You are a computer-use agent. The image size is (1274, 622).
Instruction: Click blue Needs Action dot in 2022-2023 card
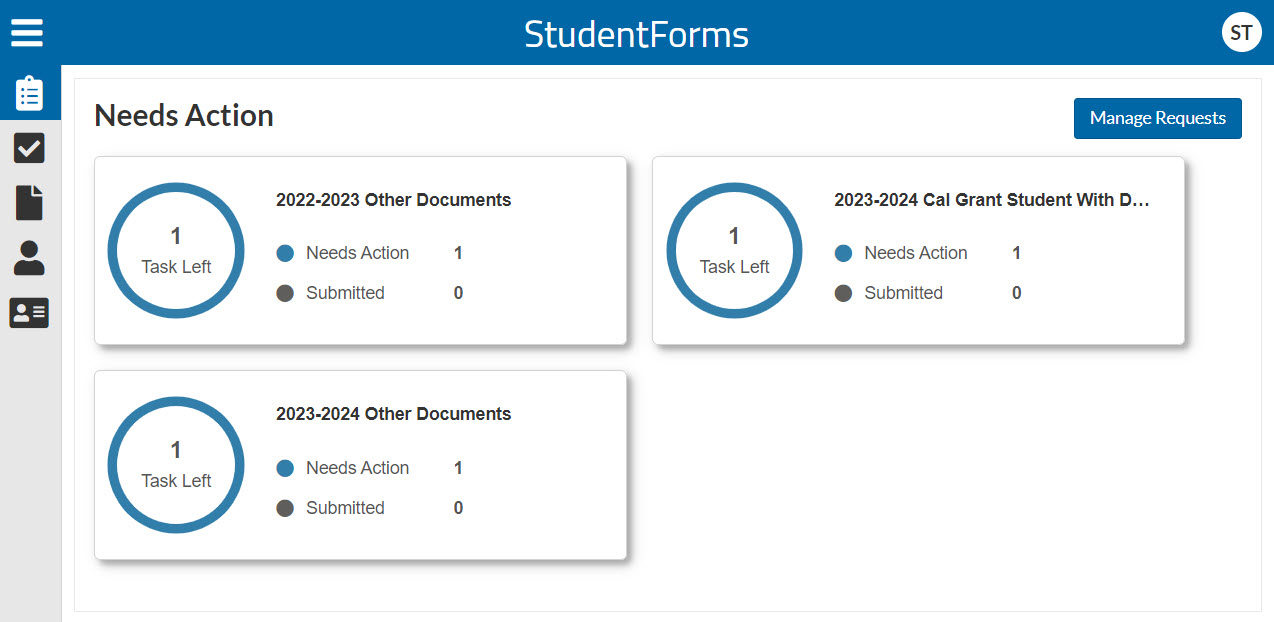tap(285, 254)
